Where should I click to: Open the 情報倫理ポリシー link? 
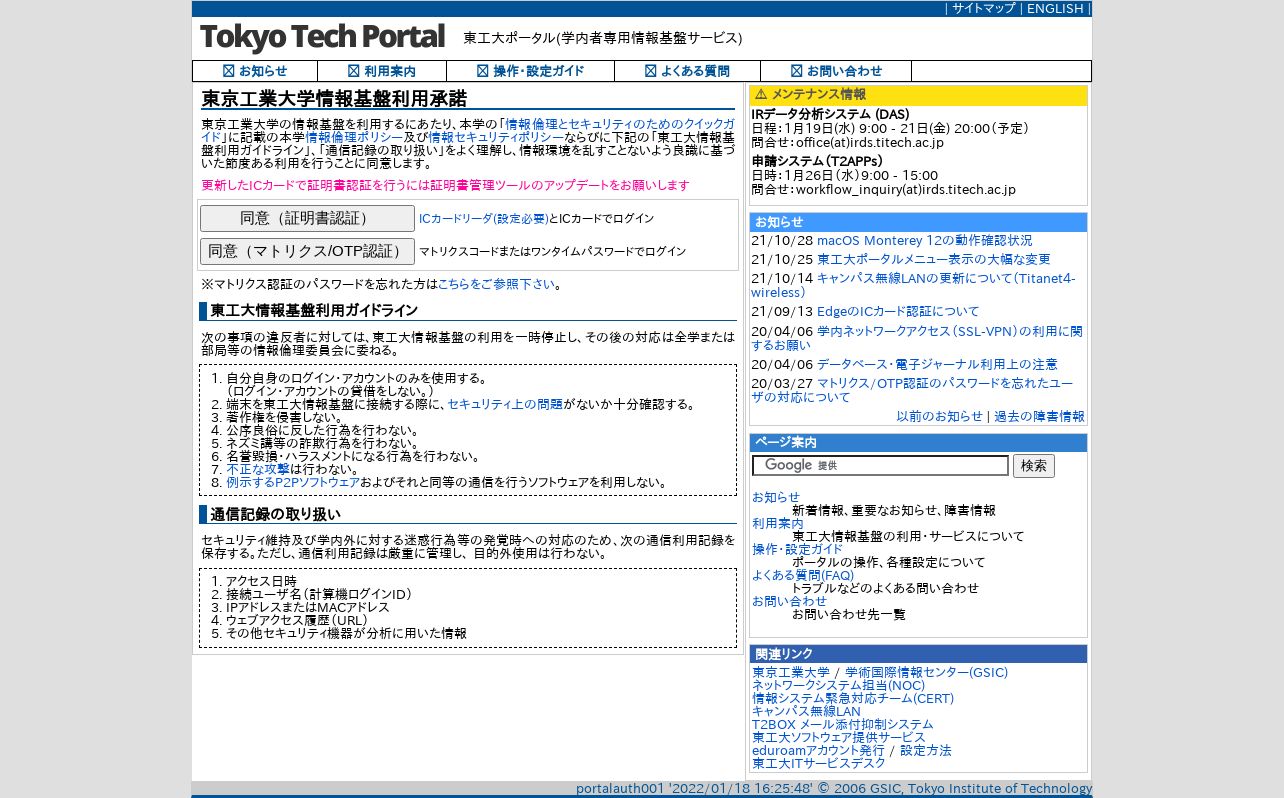pyautogui.click(x=354, y=137)
